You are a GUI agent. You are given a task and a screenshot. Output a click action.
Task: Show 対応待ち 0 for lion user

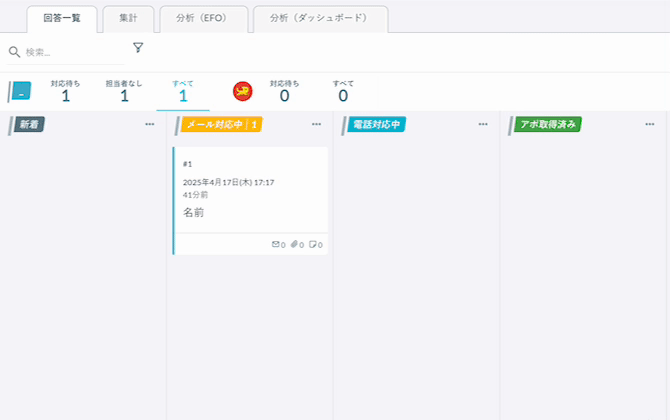[285, 91]
